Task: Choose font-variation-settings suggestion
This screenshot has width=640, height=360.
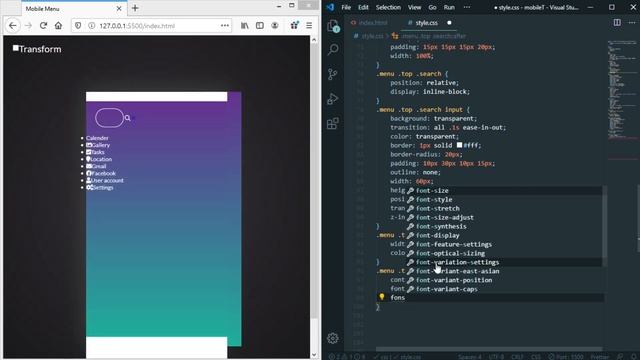Action: tap(504, 262)
